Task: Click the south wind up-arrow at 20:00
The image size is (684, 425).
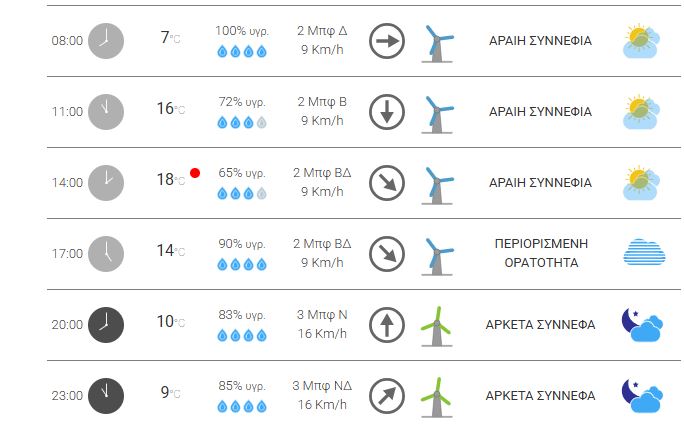Action: (386, 325)
